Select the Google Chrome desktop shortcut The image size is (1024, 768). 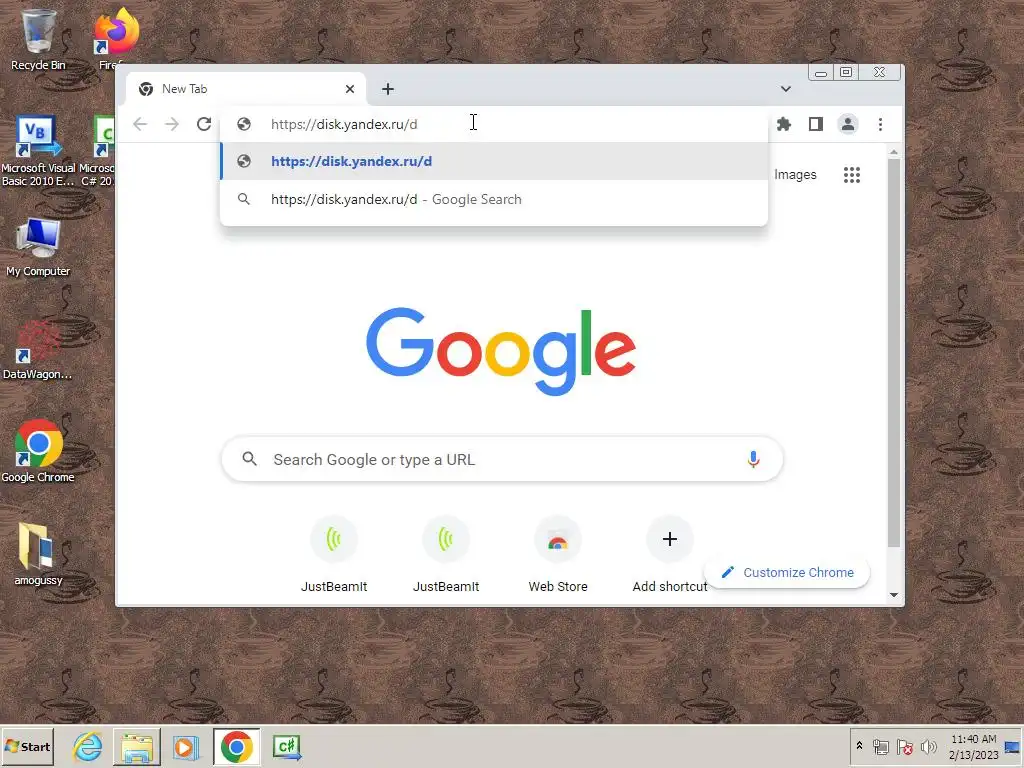point(38,451)
